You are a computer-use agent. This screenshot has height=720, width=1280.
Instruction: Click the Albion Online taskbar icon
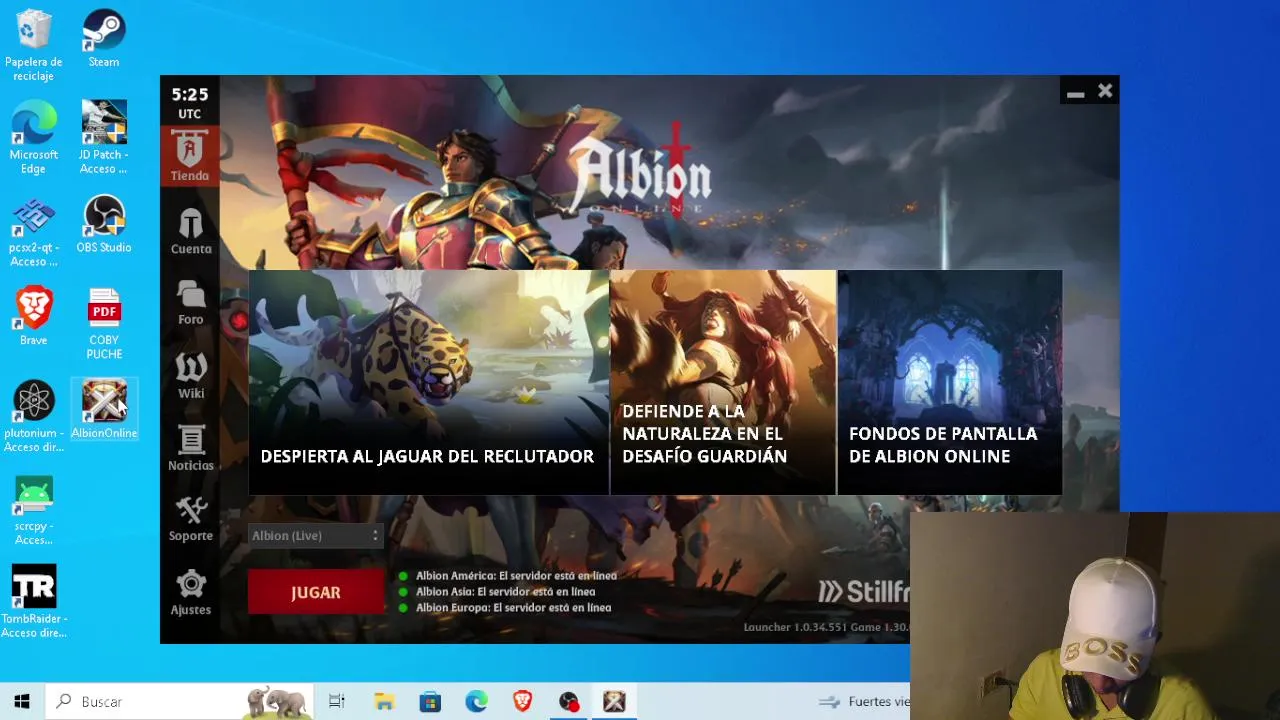pos(614,702)
